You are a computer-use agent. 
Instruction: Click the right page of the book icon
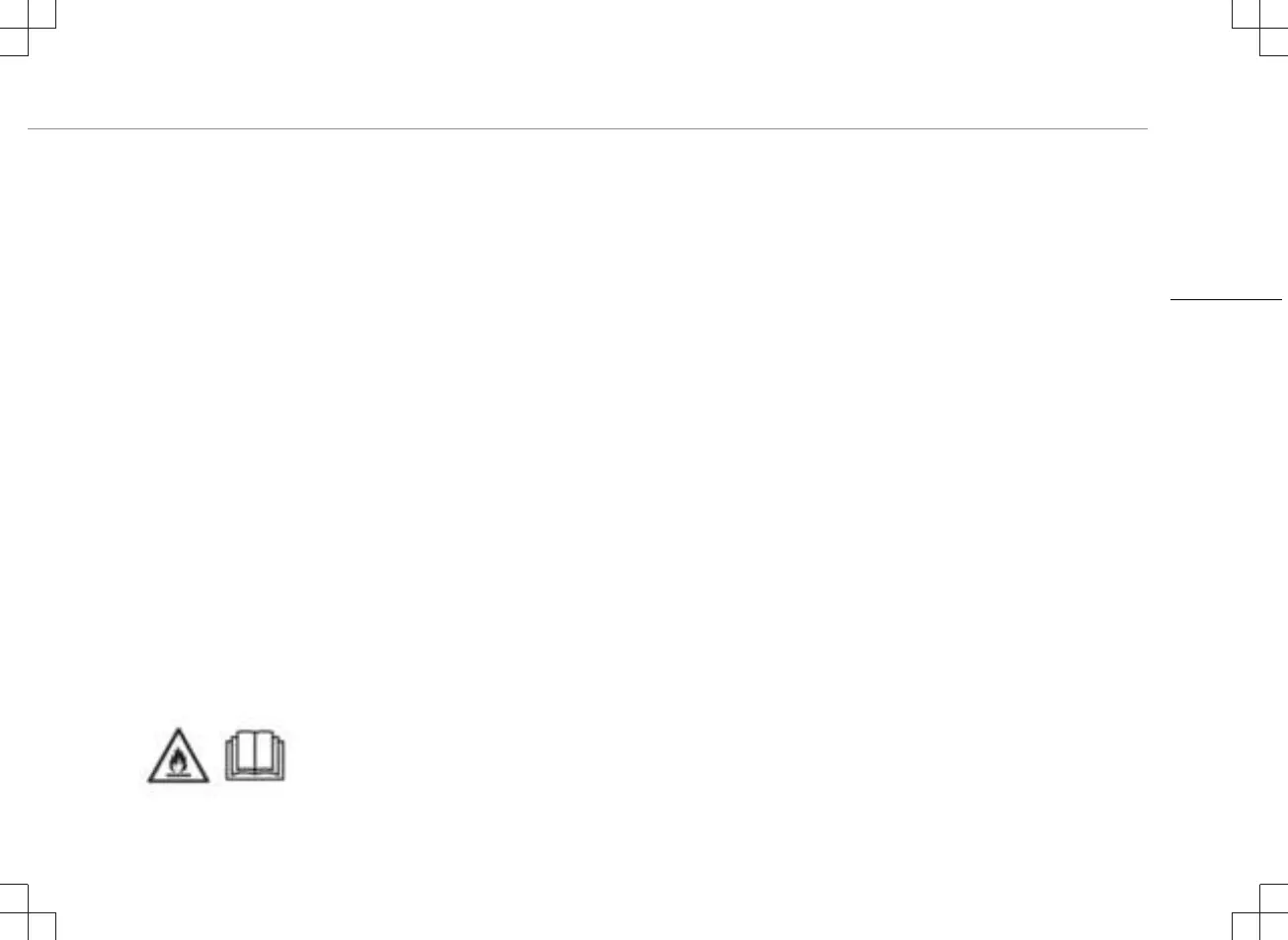pyautogui.click(x=267, y=754)
